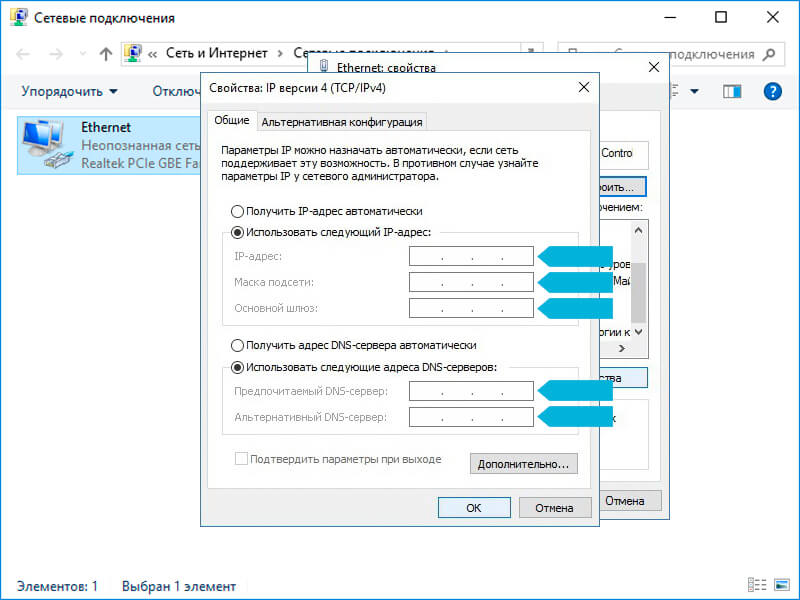Click Отмена in IPv4 dialog
This screenshot has height=600, width=800.
coord(555,508)
